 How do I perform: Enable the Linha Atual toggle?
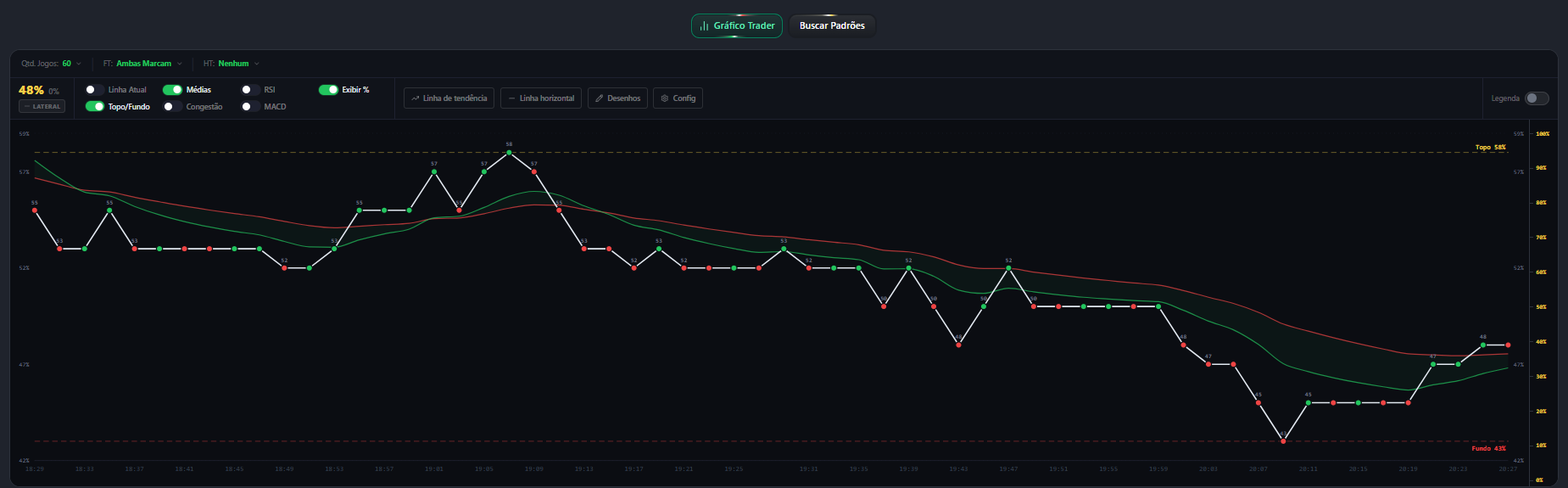(x=94, y=90)
